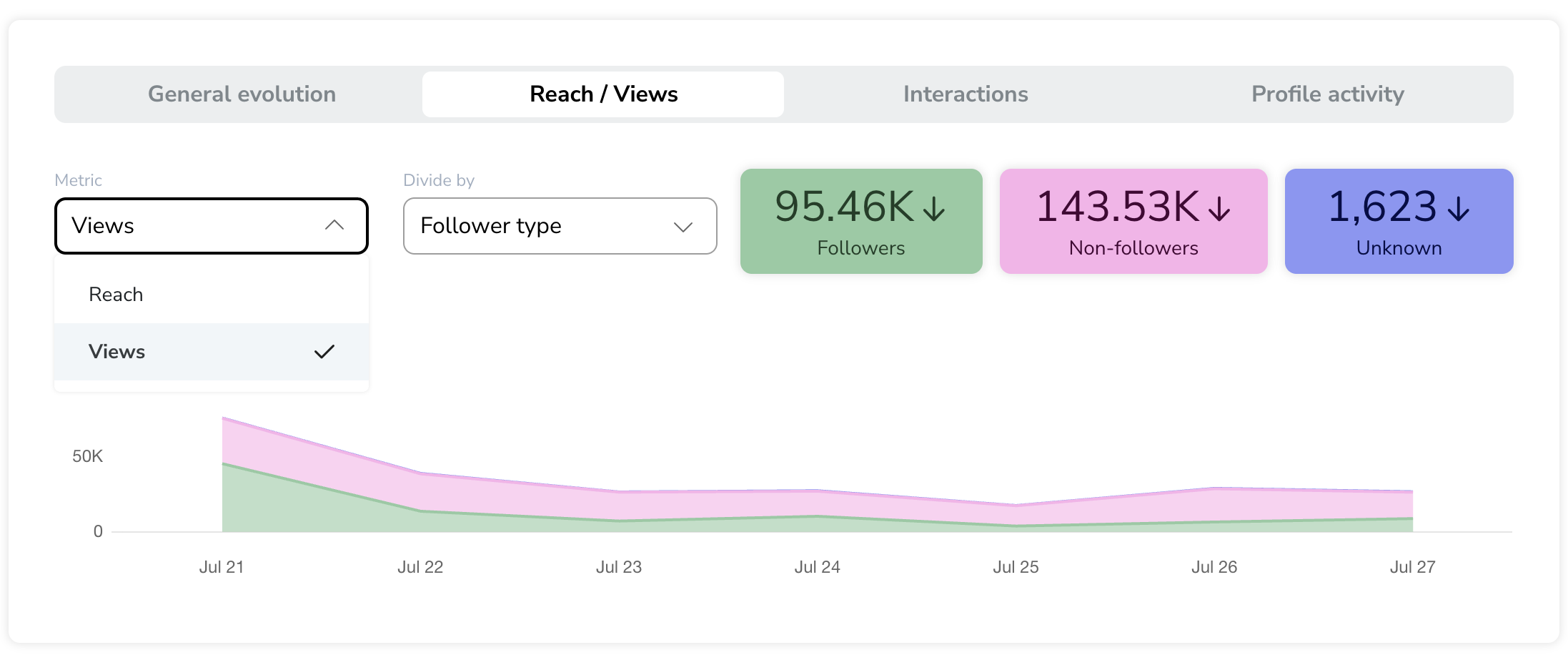
Task: Click the checkmark next to Views option
Action: coord(324,352)
